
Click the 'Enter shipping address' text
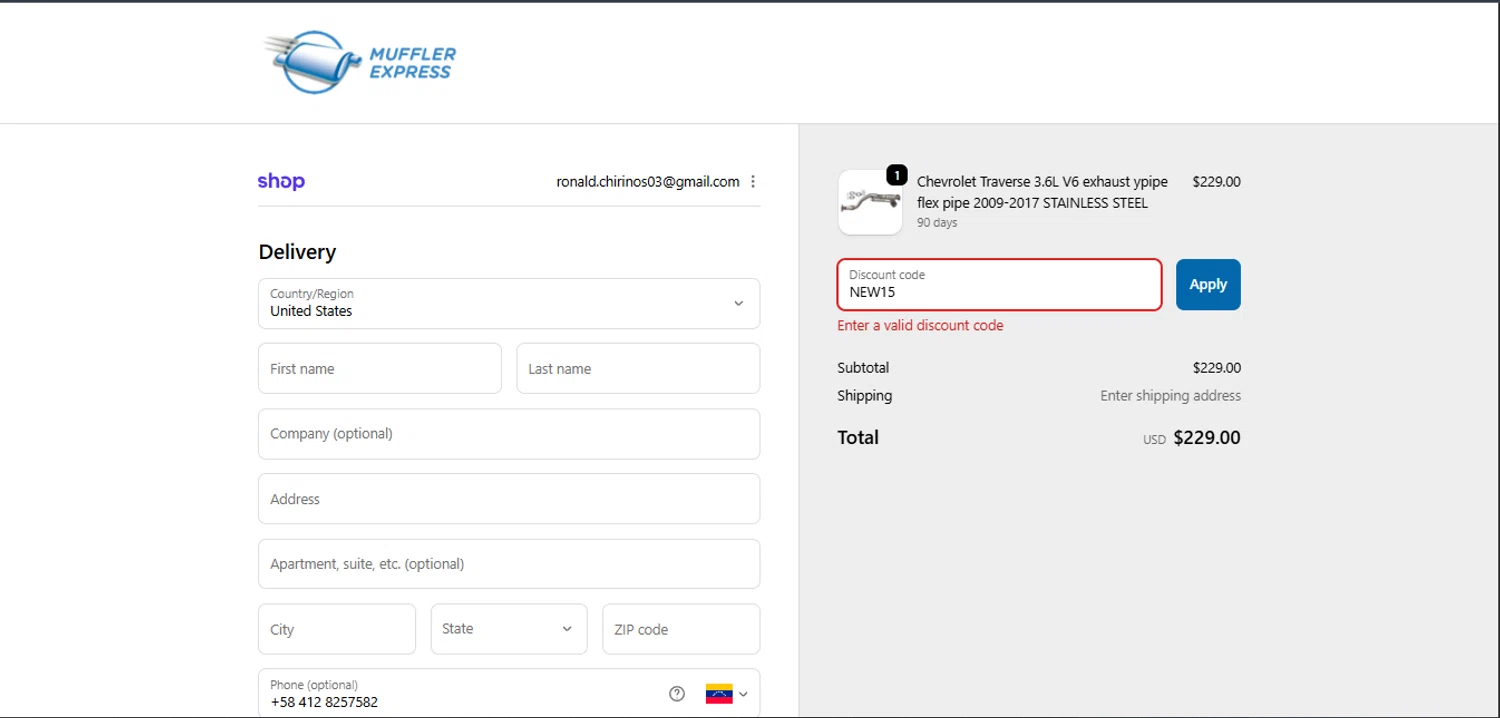pos(1170,396)
